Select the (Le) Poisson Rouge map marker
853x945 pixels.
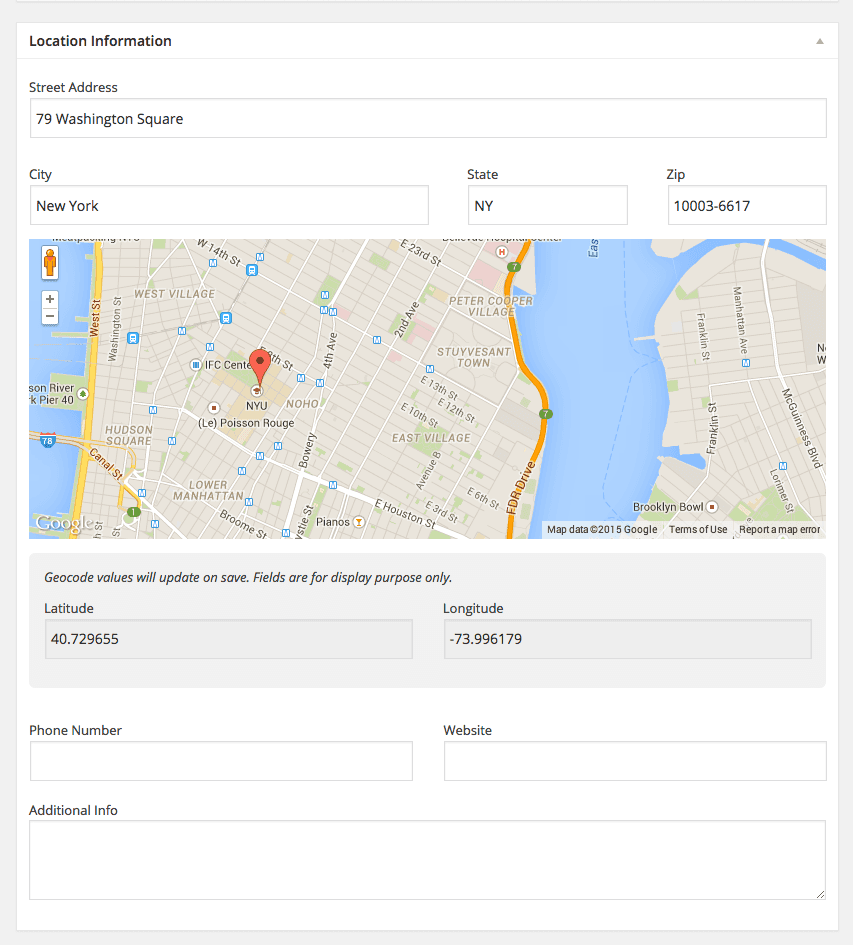point(213,407)
